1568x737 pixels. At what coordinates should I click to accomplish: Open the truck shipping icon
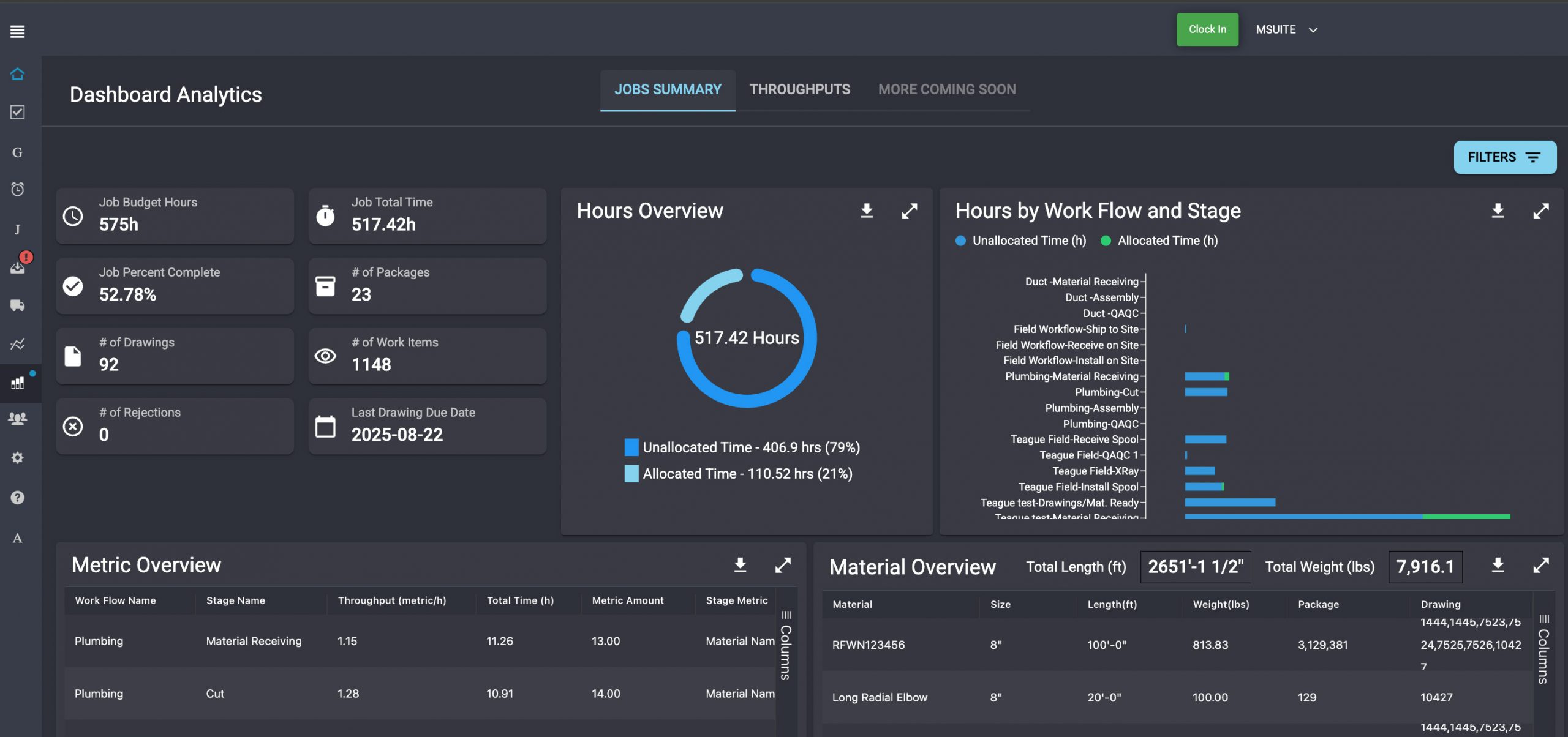click(17, 305)
